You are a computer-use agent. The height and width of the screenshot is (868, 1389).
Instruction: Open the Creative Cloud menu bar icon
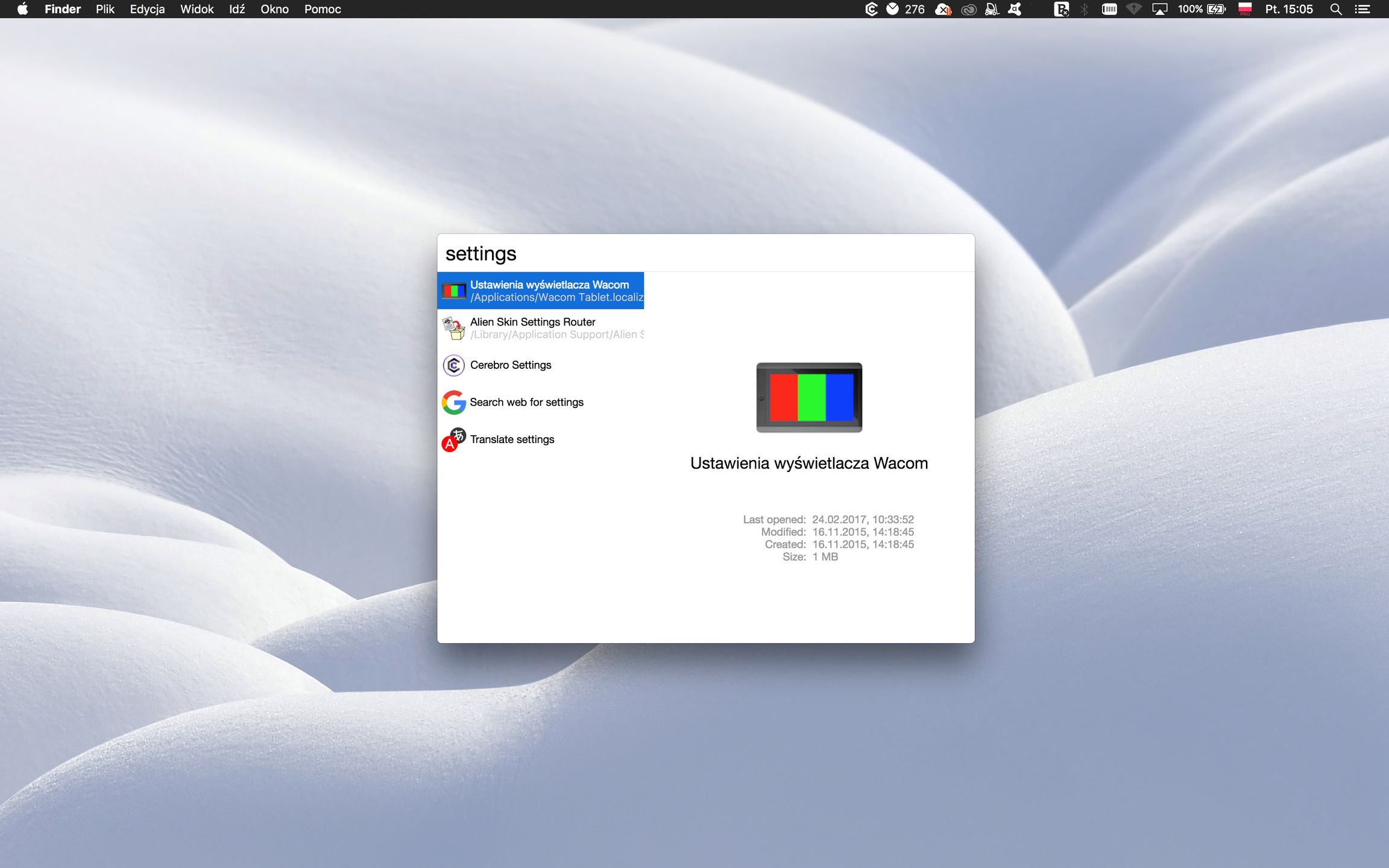(968, 9)
